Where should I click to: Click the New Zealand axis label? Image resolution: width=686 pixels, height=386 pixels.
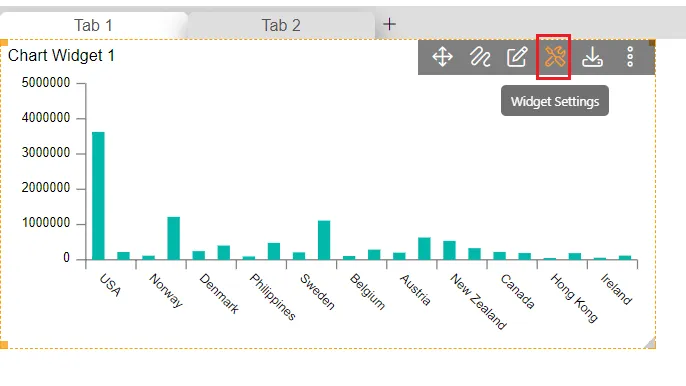[478, 302]
